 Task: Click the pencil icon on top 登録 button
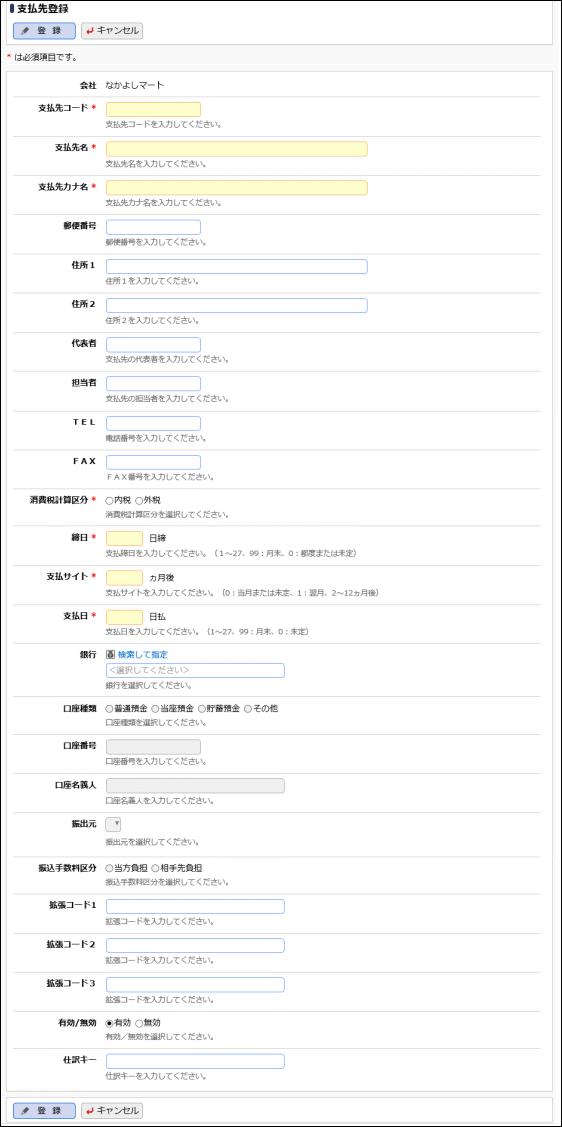pyautogui.click(x=25, y=31)
